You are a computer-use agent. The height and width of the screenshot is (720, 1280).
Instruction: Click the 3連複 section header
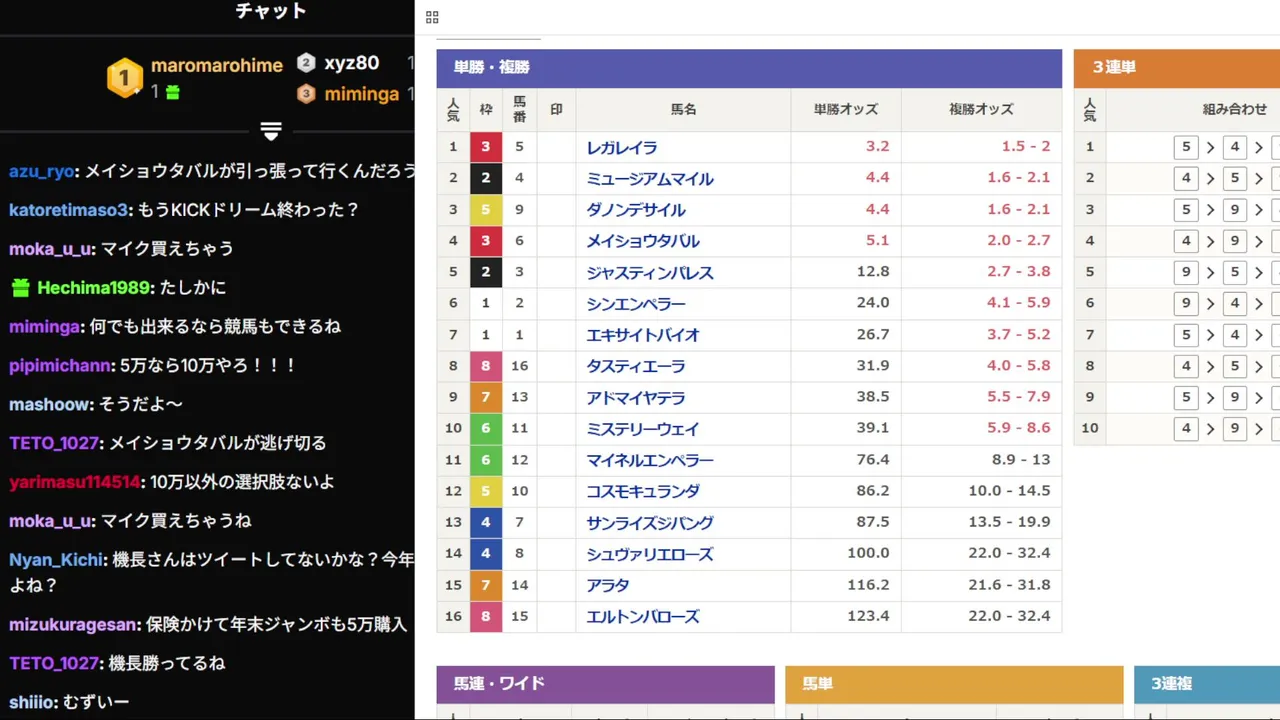click(1207, 685)
